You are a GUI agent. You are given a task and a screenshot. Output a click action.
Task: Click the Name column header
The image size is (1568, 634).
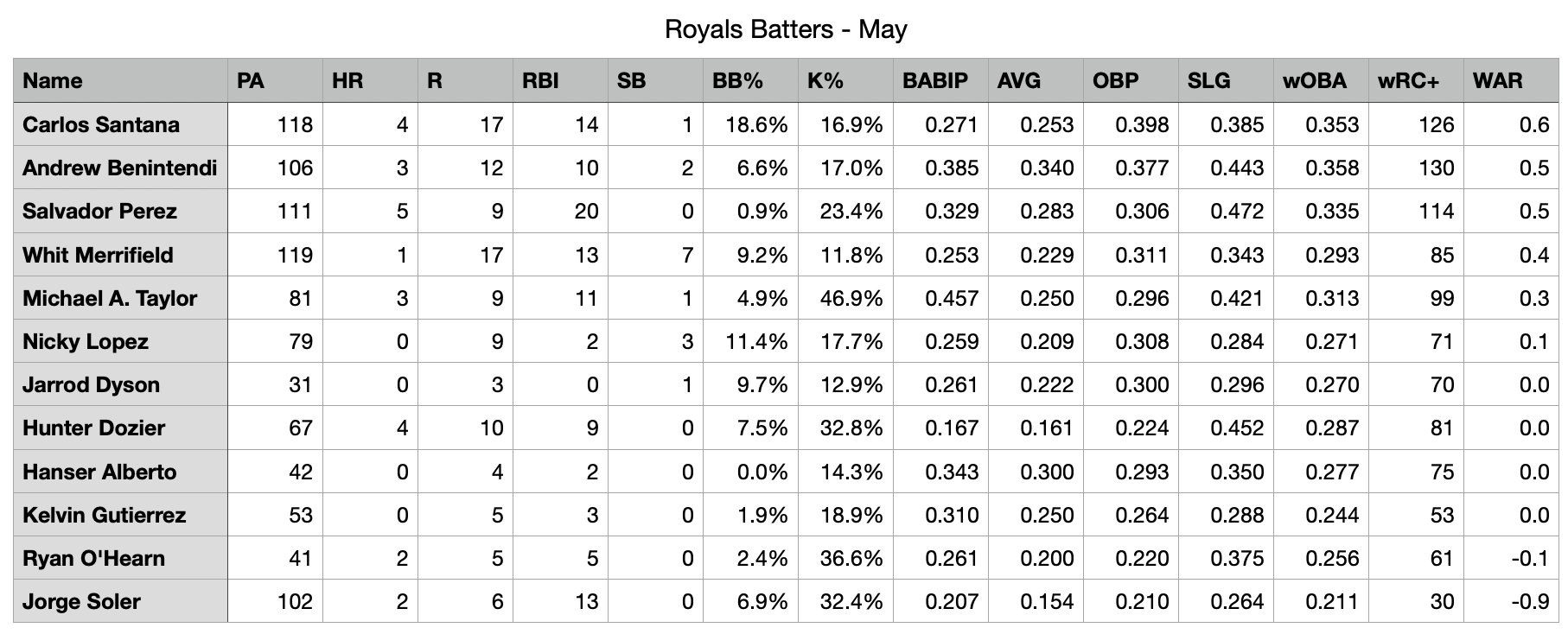tap(53, 81)
